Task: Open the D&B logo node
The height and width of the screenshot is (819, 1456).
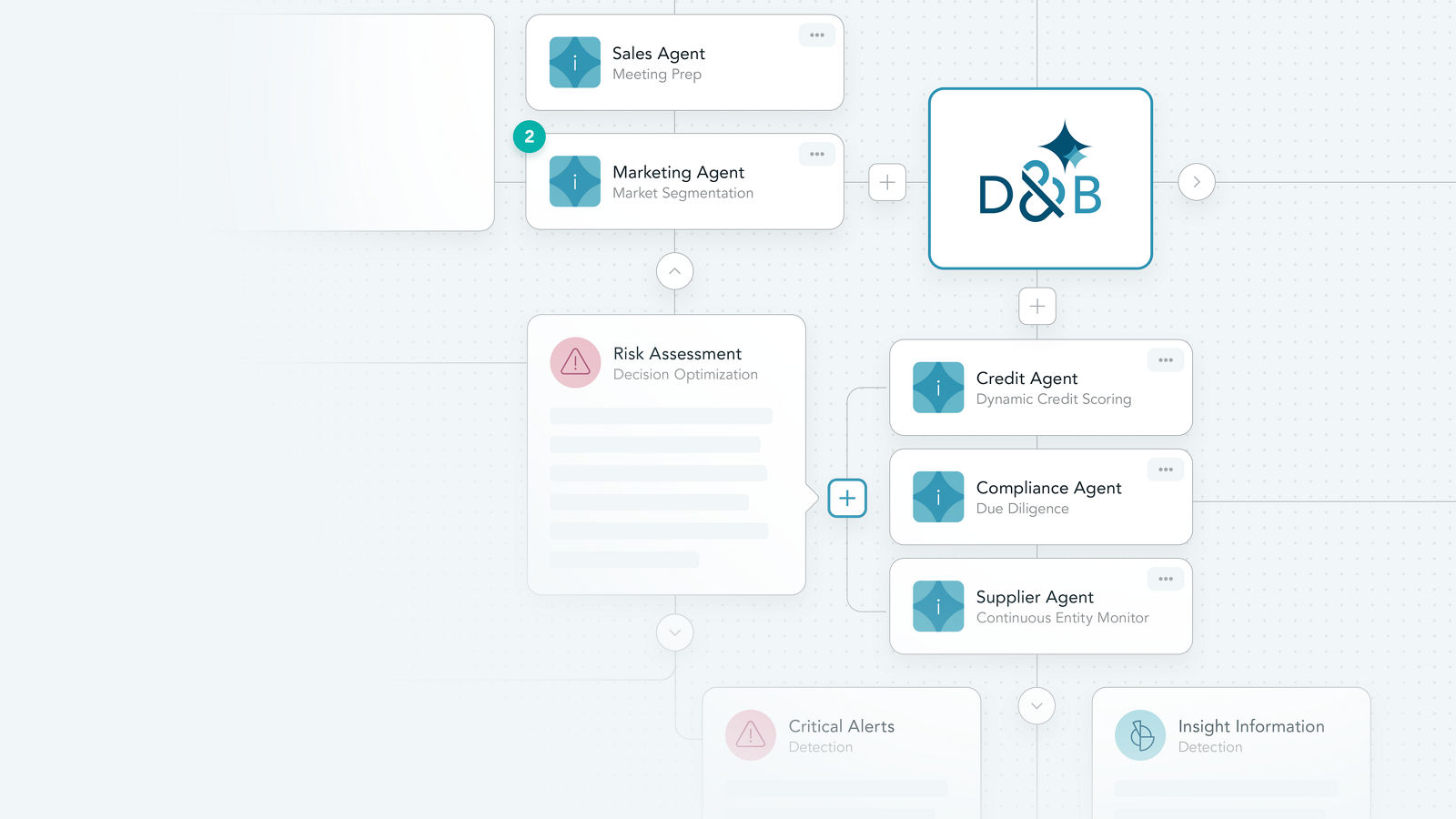Action: [x=1040, y=178]
